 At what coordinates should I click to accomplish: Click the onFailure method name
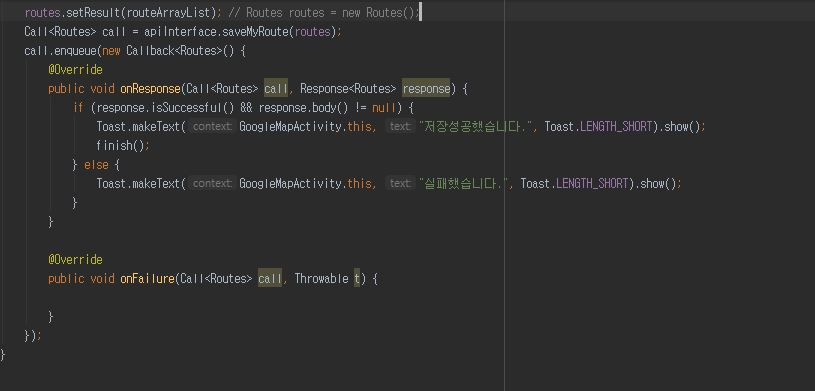tap(147, 279)
